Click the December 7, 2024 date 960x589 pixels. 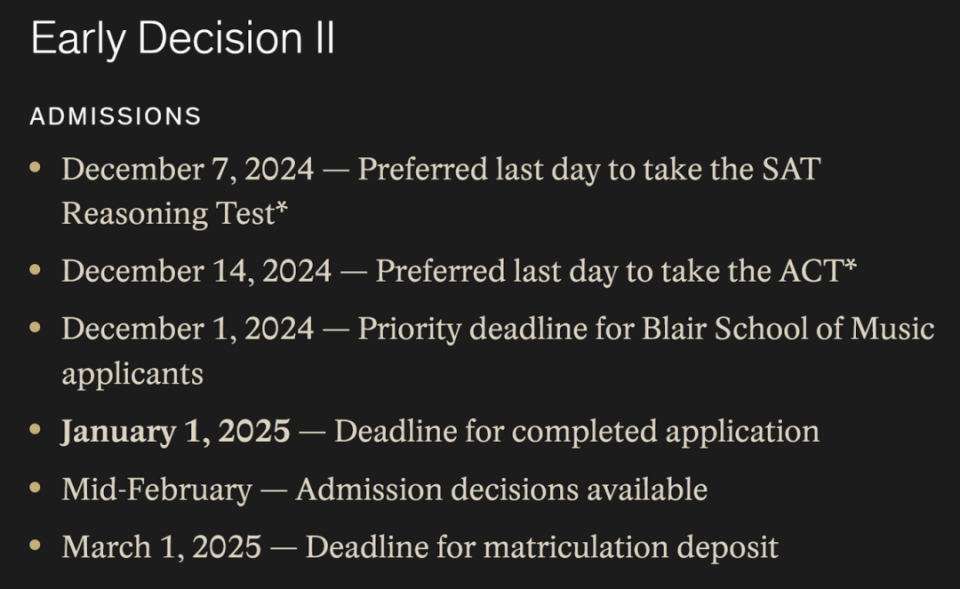click(x=187, y=170)
